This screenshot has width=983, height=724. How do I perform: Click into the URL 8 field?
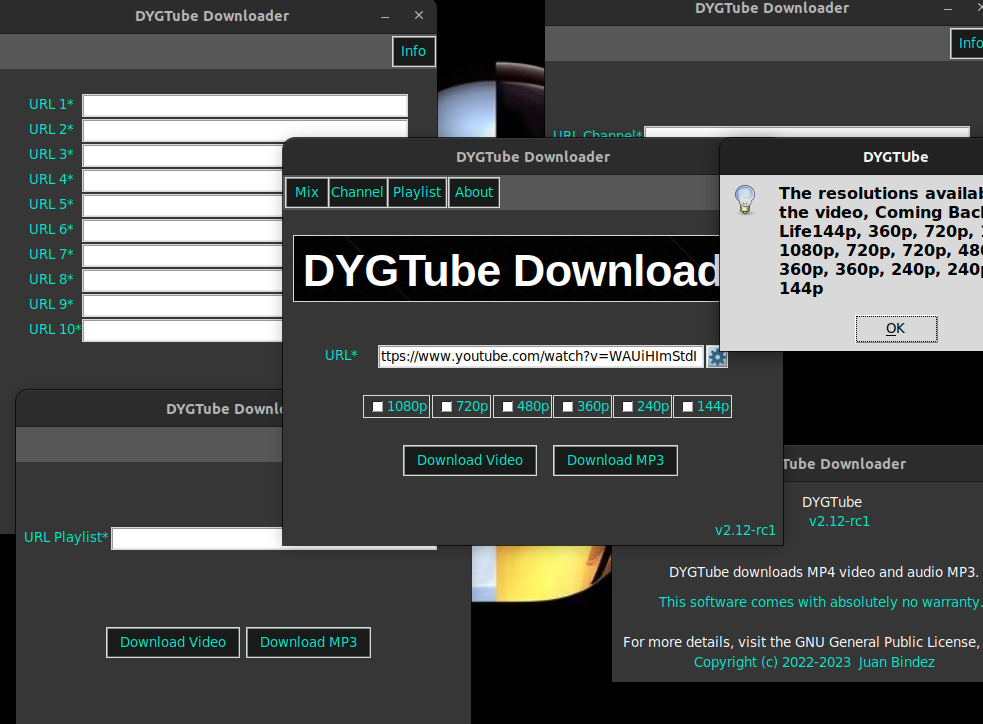point(182,280)
